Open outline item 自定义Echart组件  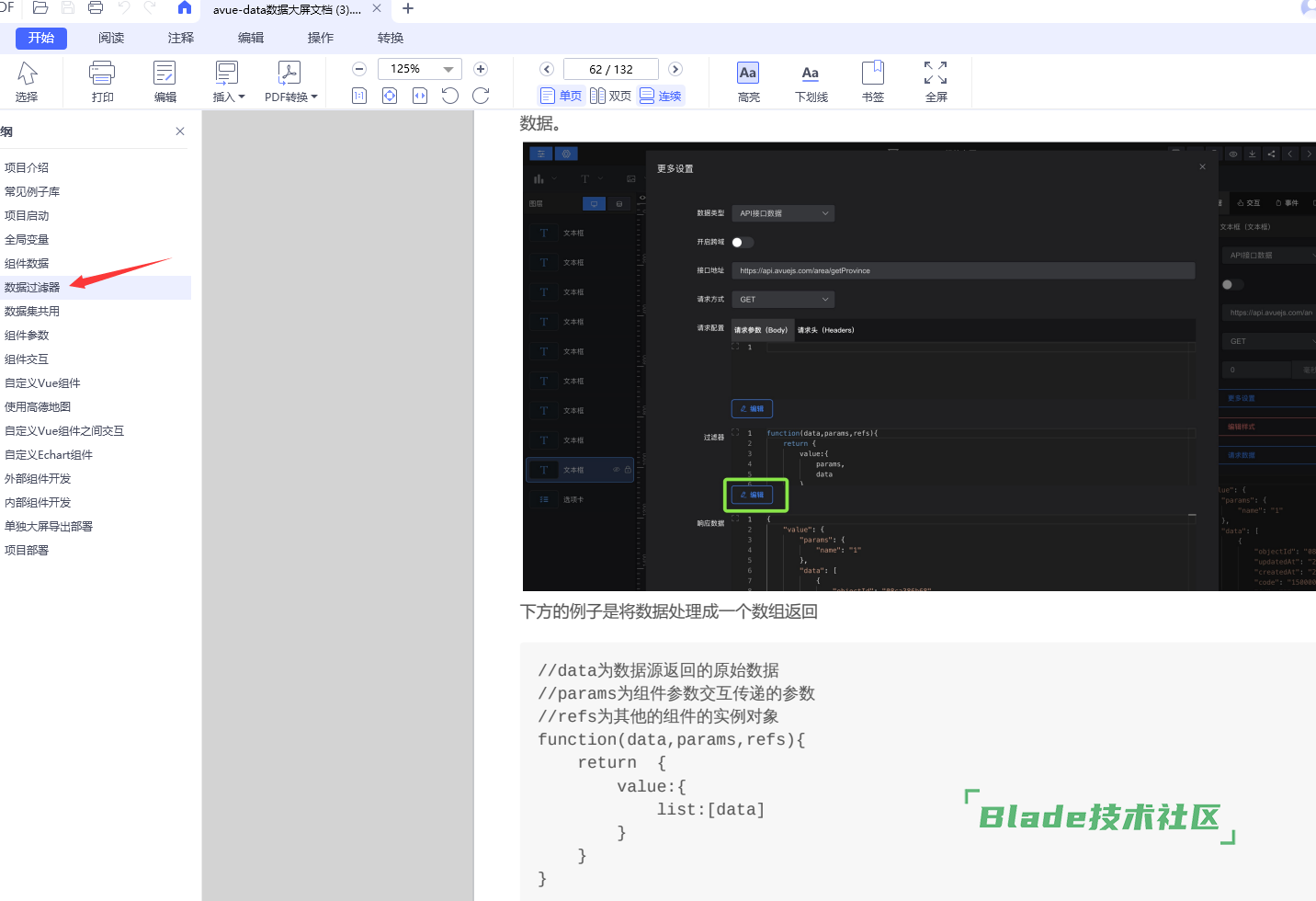(x=49, y=454)
